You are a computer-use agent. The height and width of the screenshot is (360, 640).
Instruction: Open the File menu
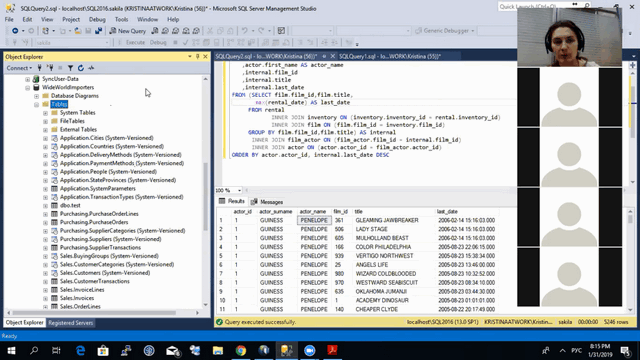click(9, 19)
